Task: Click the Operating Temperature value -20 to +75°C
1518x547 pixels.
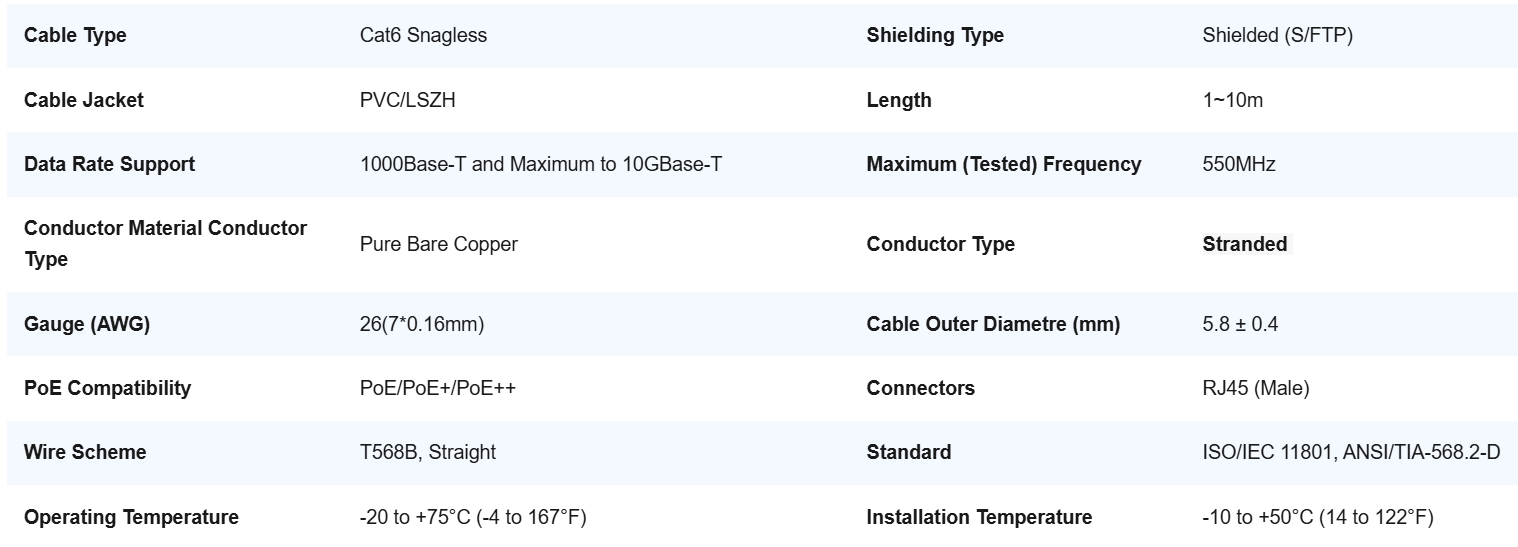Action: pos(473,517)
